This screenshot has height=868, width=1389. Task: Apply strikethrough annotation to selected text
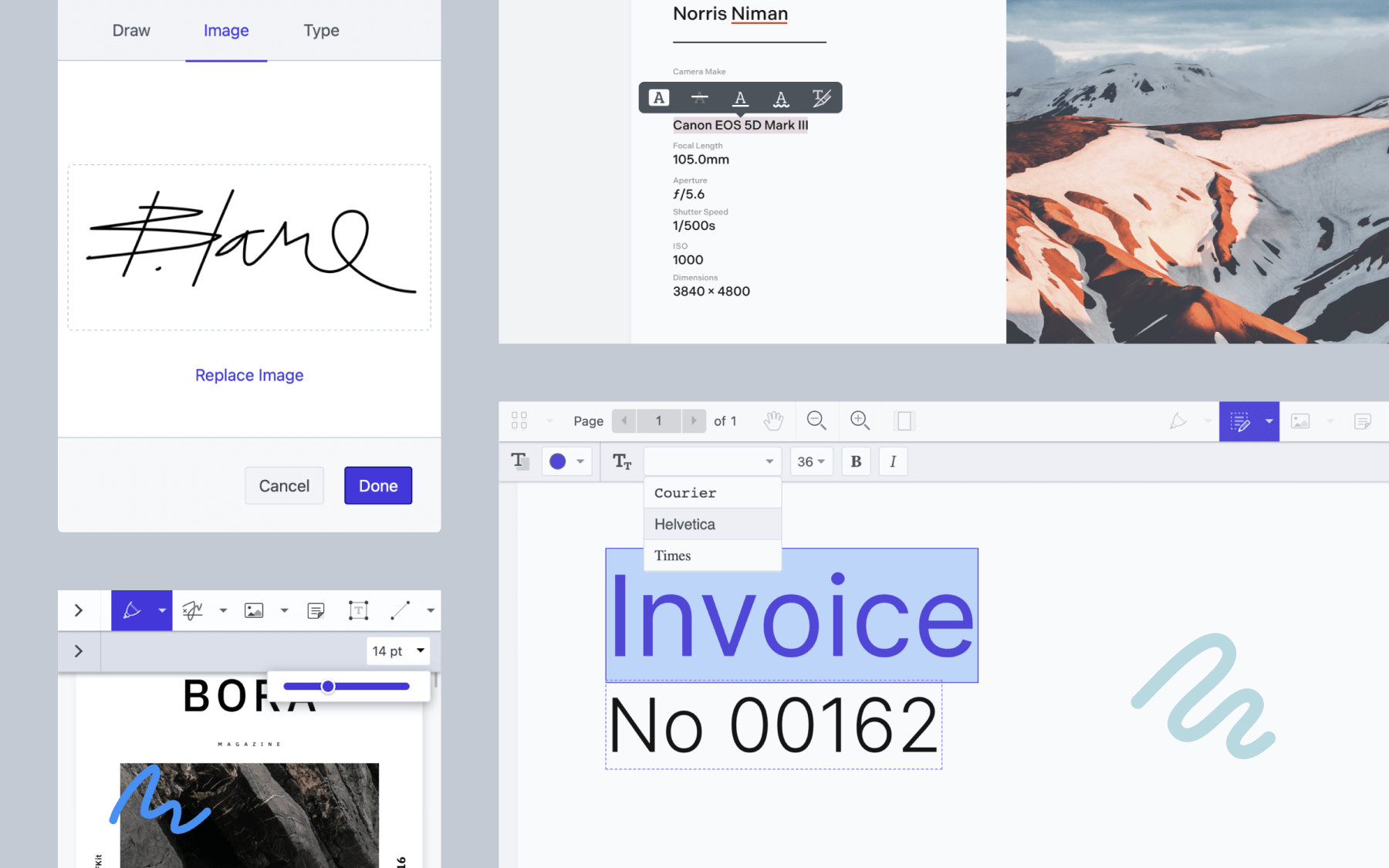(700, 98)
